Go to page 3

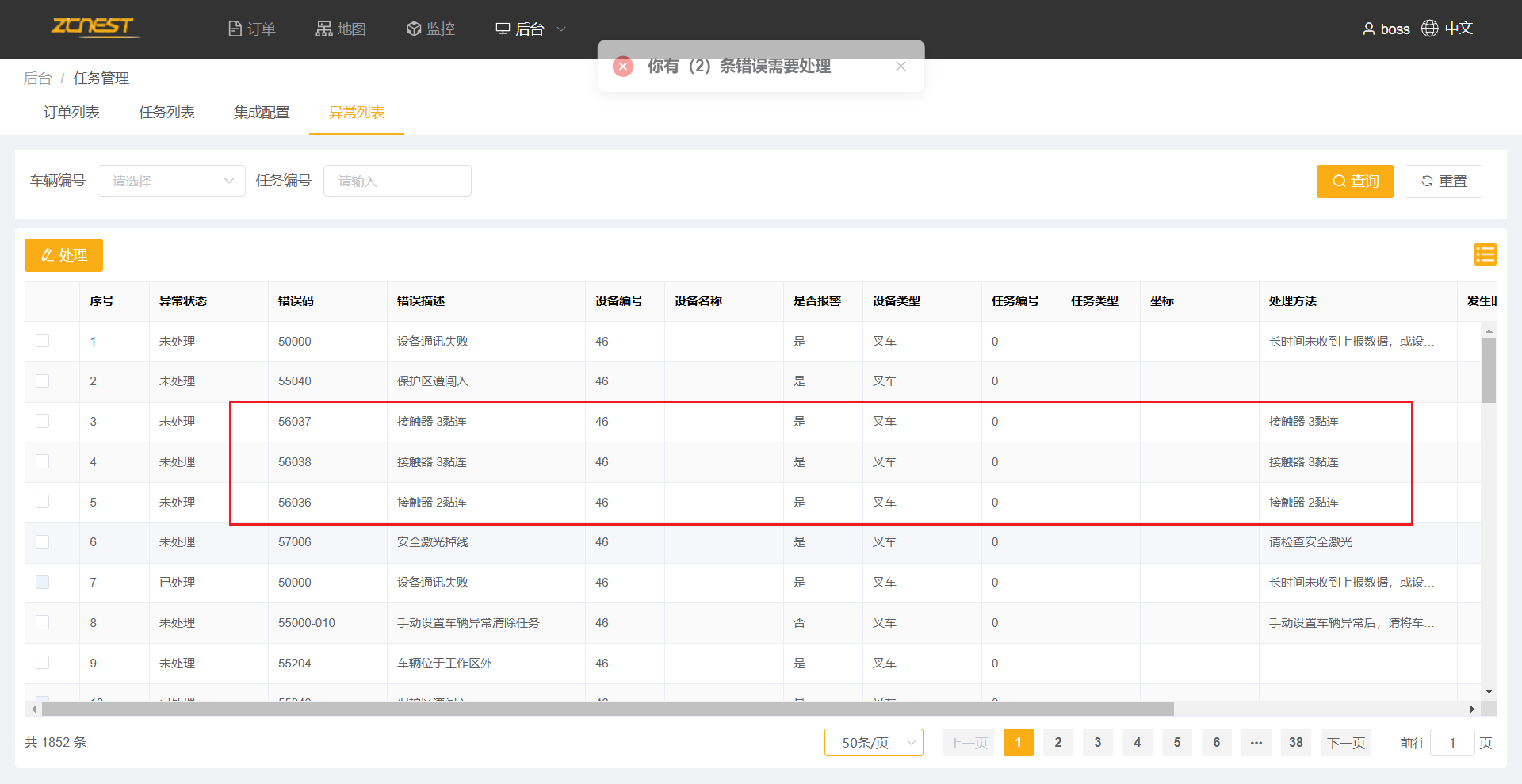point(1098,743)
